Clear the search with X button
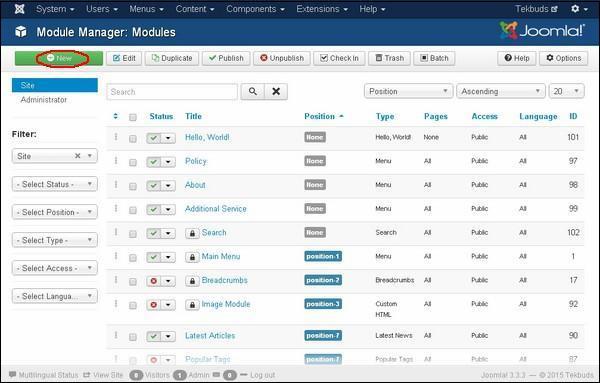This screenshot has height=383, width=600. (x=276, y=91)
